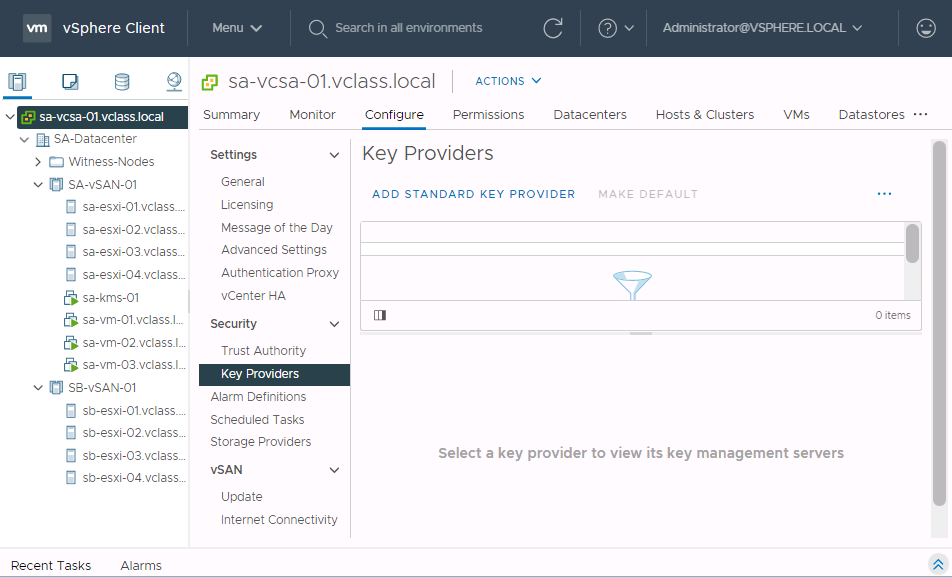Open the Networking inventory view icon
Screen dimensions: 952x577
point(174,82)
